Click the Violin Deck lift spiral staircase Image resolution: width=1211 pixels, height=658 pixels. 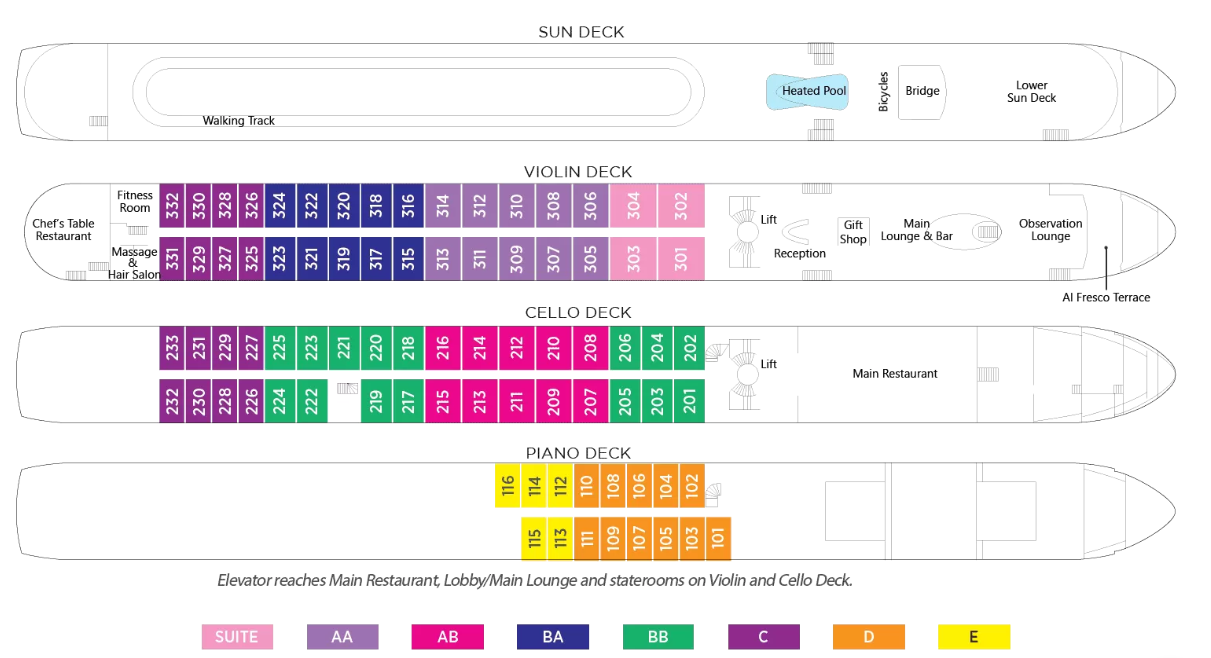[743, 232]
